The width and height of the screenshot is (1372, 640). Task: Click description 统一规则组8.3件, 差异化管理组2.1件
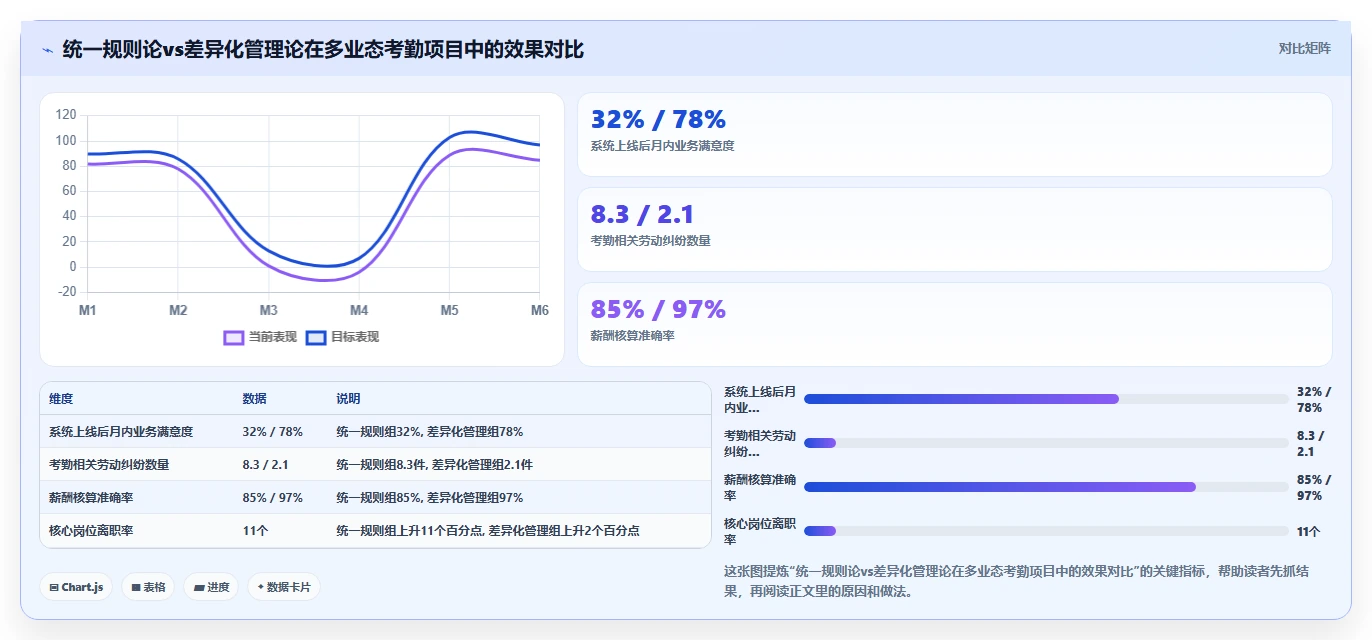click(435, 465)
